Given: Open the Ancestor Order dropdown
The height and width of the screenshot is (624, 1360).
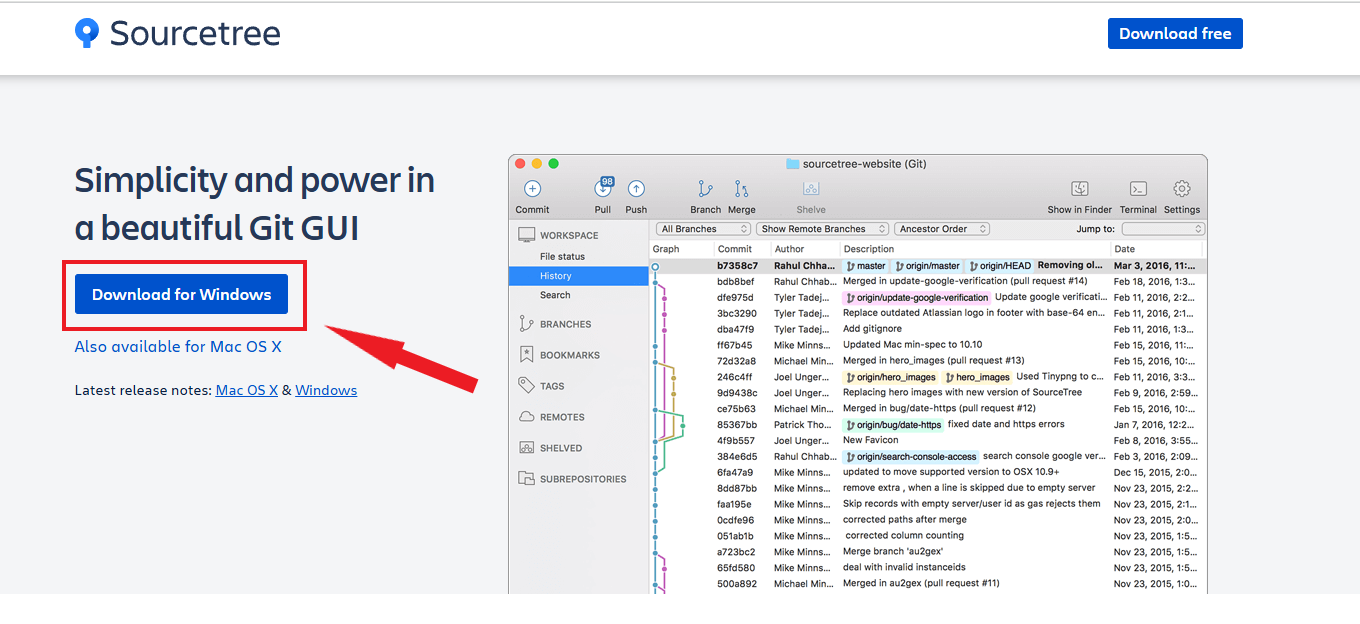Looking at the screenshot, I should 942,229.
